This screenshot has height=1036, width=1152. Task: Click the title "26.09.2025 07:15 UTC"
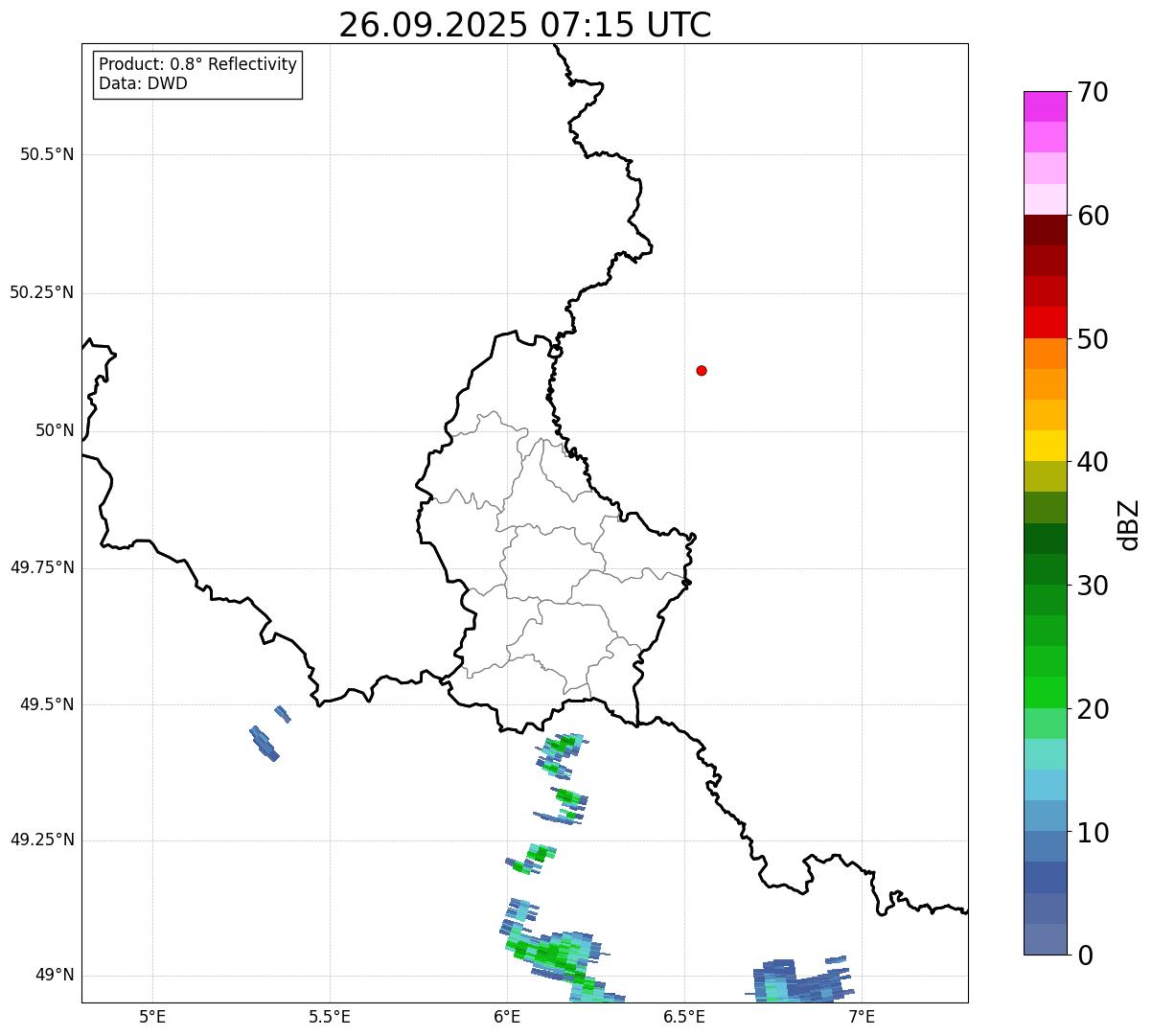[x=525, y=25]
